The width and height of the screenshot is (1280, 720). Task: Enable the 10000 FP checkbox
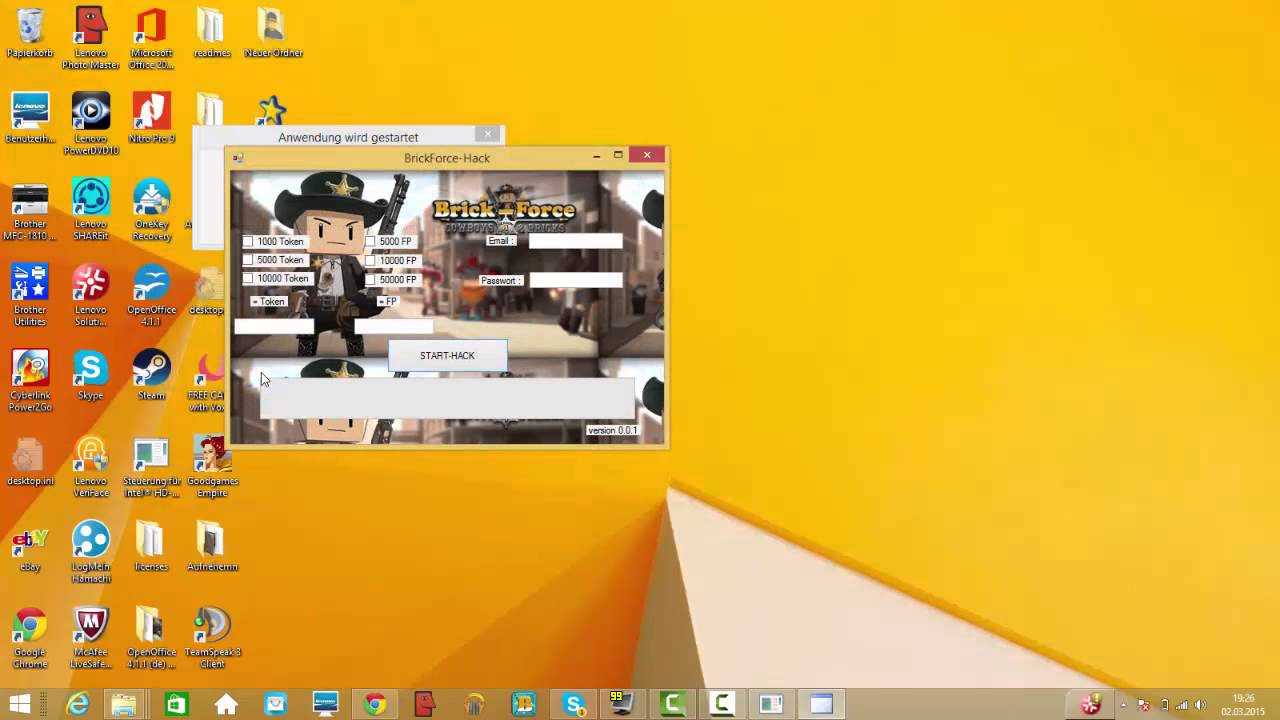pos(370,261)
